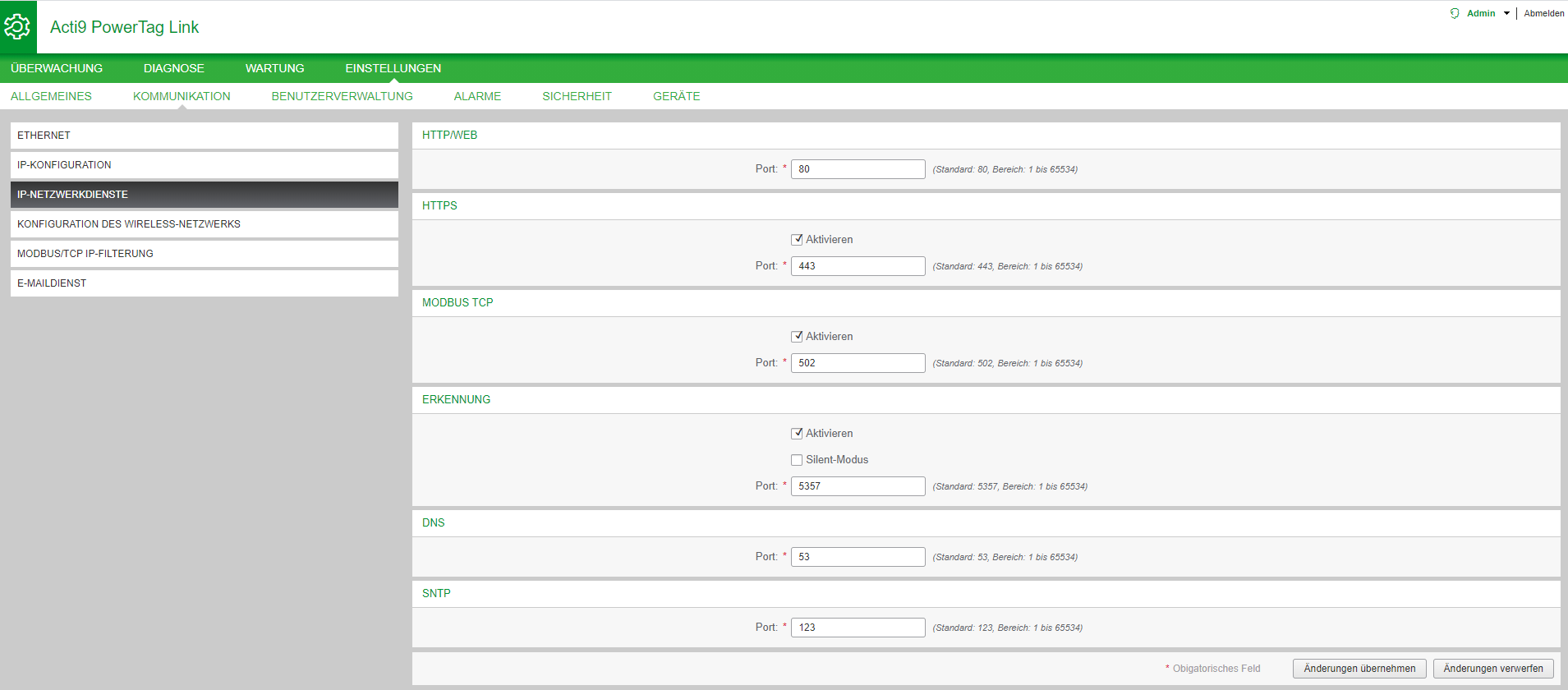Switch to the BENUTZERVERWALTUNG sub-tab
The image size is (1568, 690).
pyautogui.click(x=343, y=96)
